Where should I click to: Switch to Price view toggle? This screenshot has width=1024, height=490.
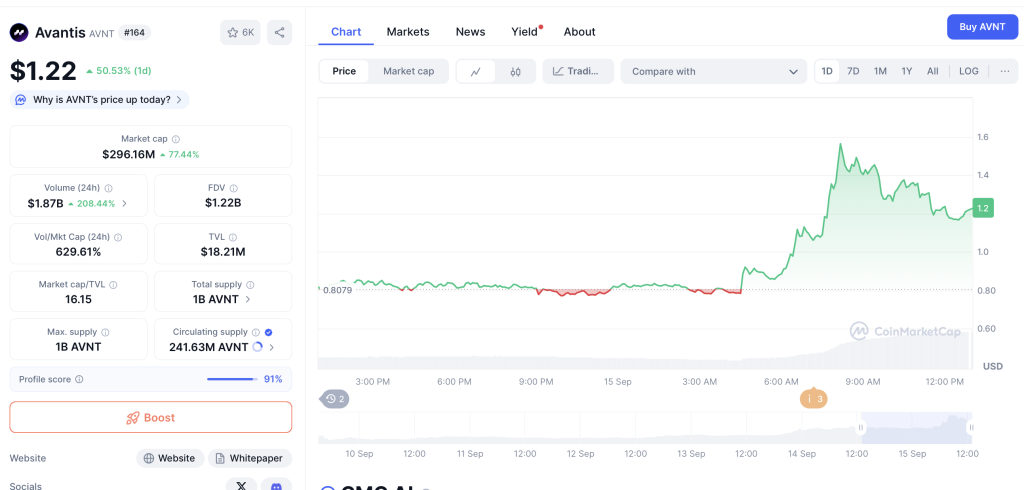tap(344, 71)
